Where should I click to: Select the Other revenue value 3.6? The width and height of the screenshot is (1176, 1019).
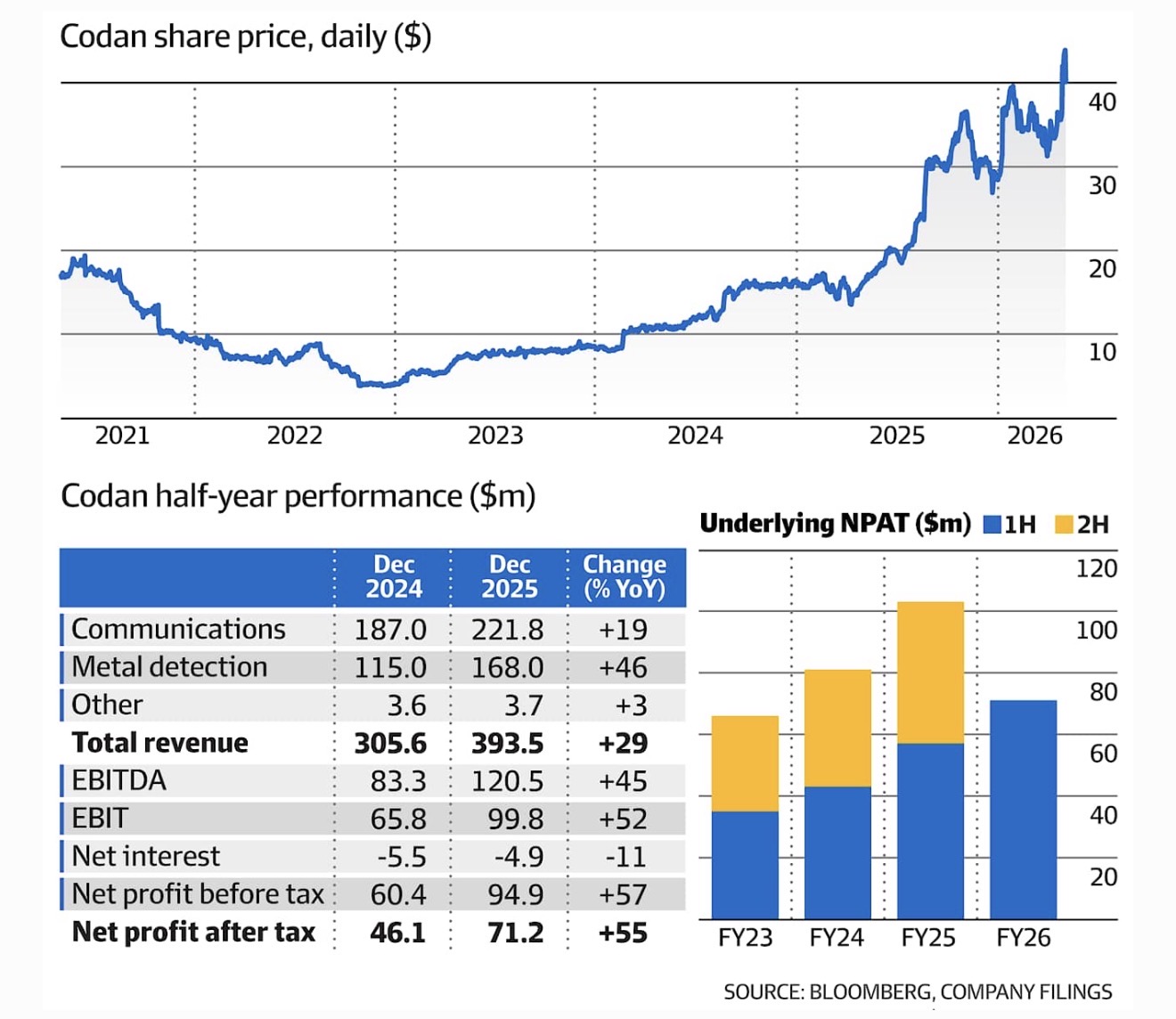(x=406, y=705)
